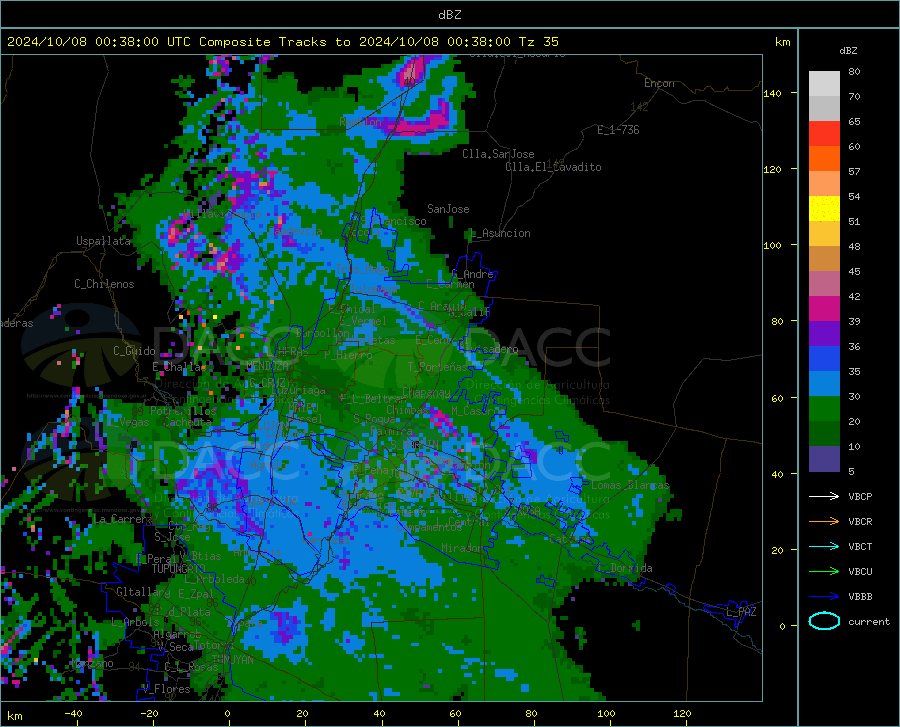Click the S_Jose map label
The image size is (900, 727).
(x=172, y=537)
